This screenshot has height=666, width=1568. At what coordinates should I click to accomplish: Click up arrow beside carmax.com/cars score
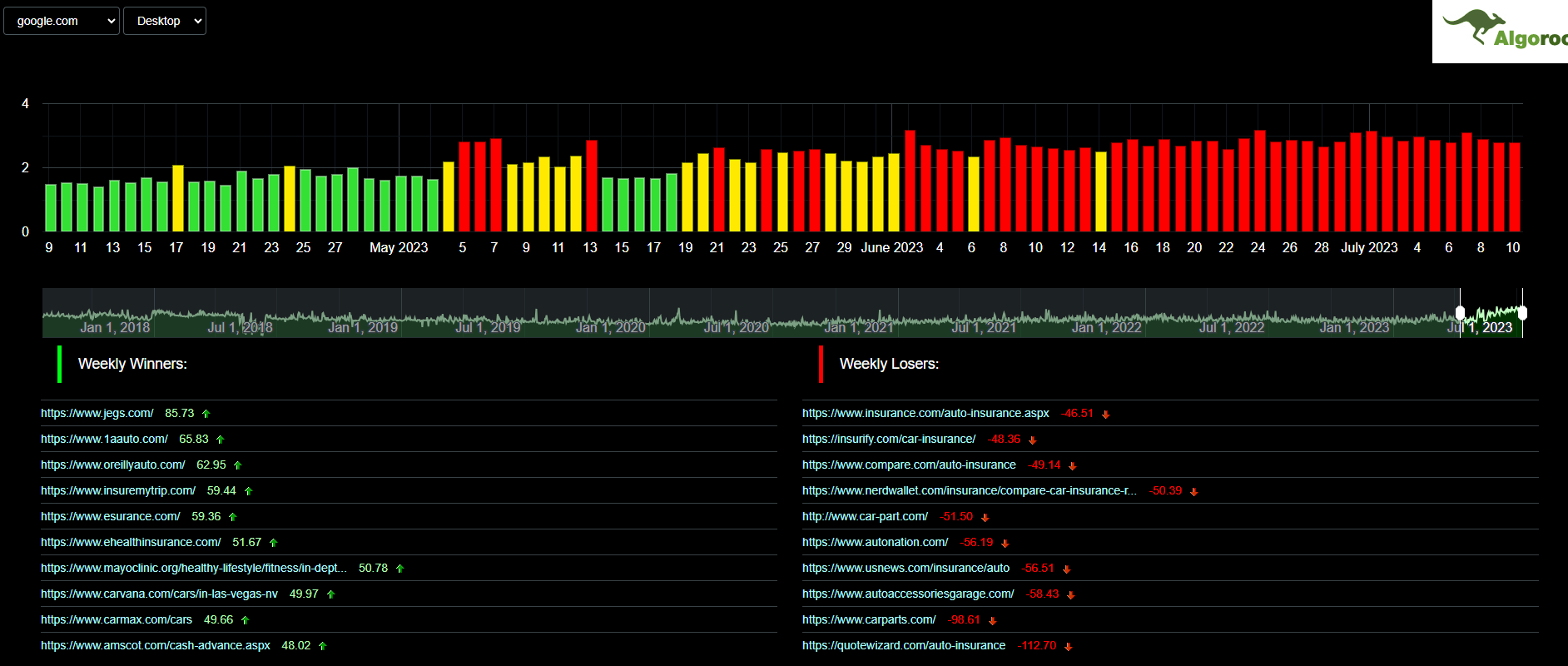246,620
